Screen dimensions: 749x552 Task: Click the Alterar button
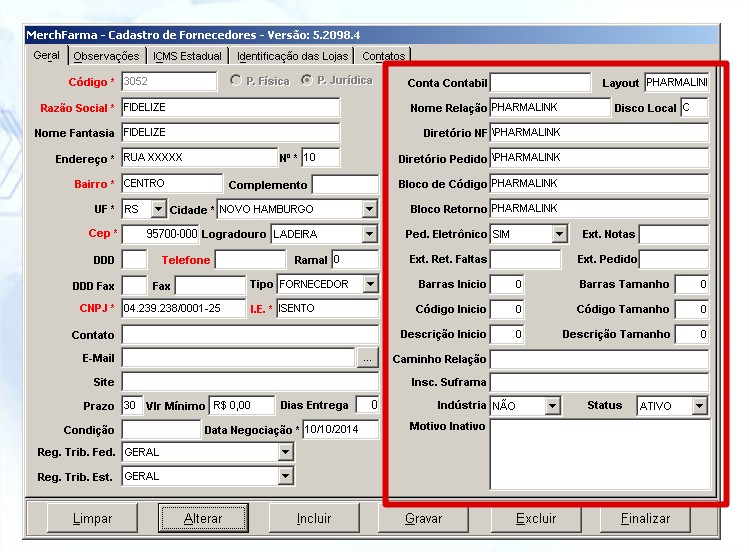click(203, 519)
